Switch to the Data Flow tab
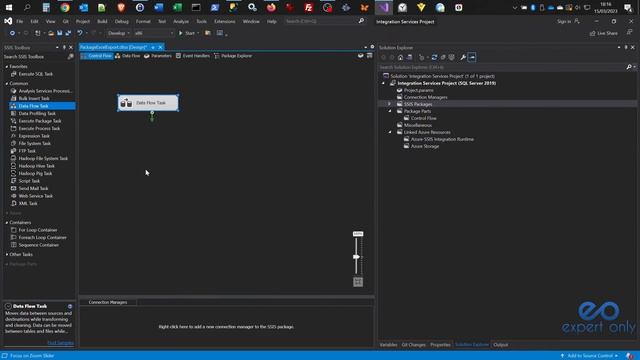The image size is (640, 360). coord(127,56)
